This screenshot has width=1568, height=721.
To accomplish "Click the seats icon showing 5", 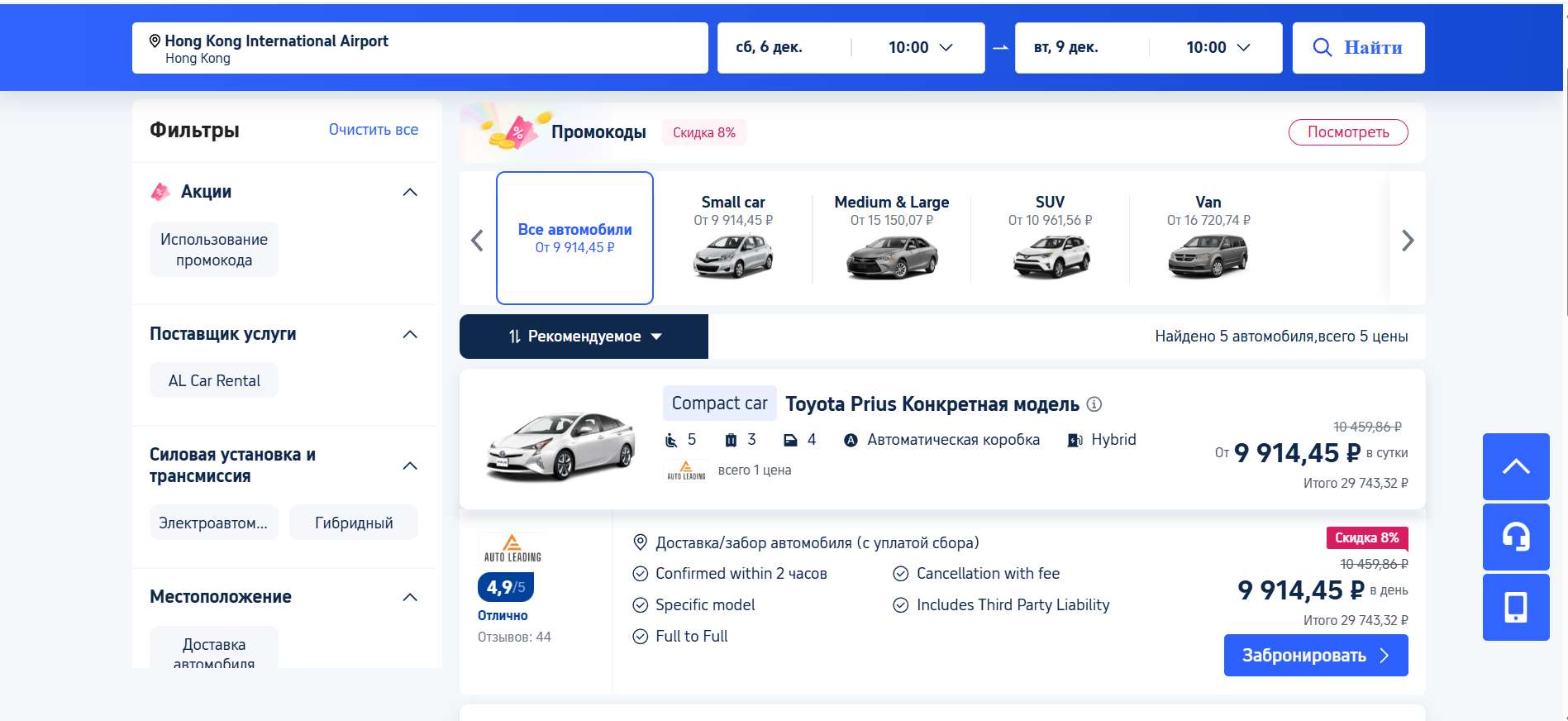I will (671, 440).
